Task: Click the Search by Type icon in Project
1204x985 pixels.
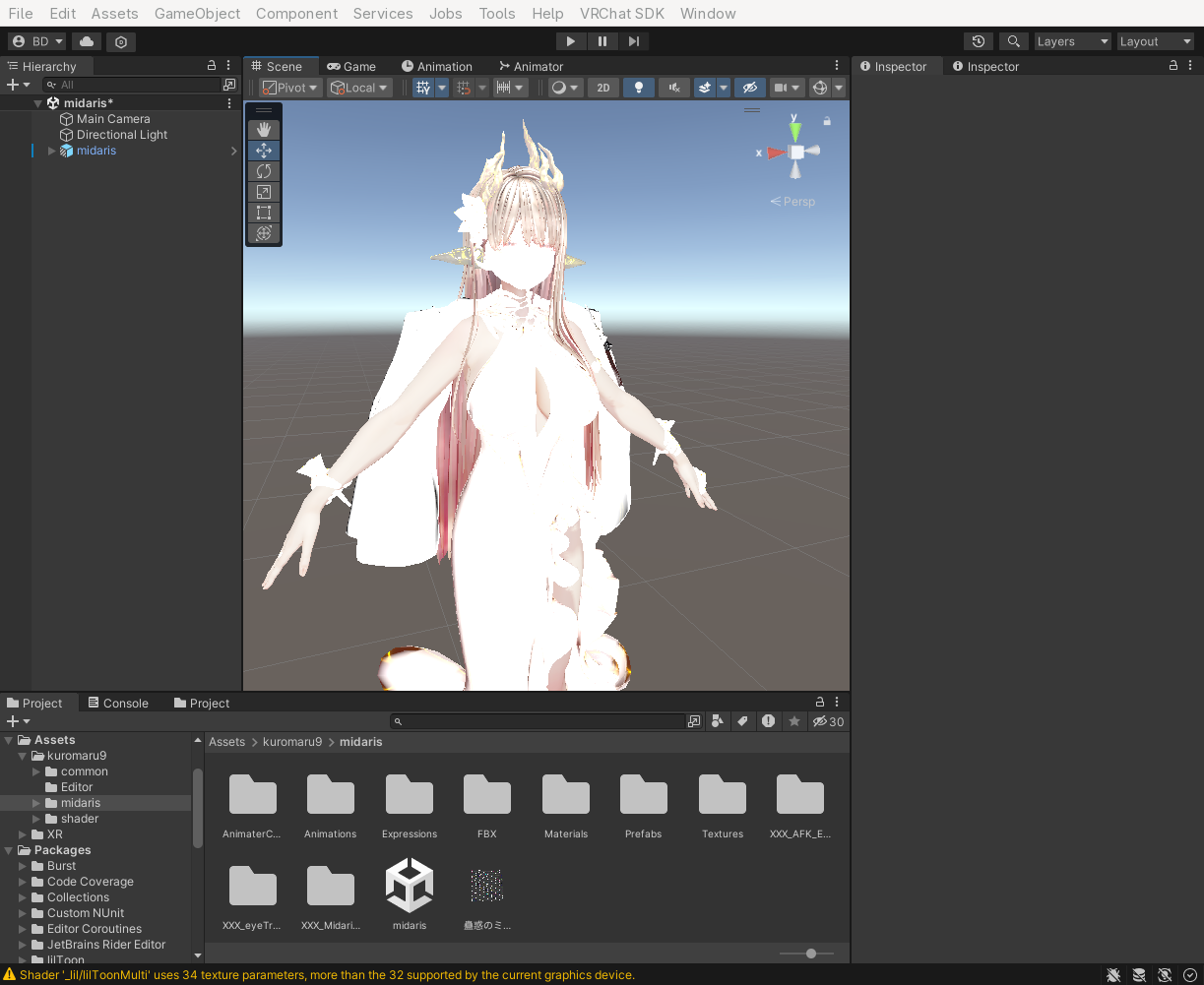Action: [x=718, y=721]
